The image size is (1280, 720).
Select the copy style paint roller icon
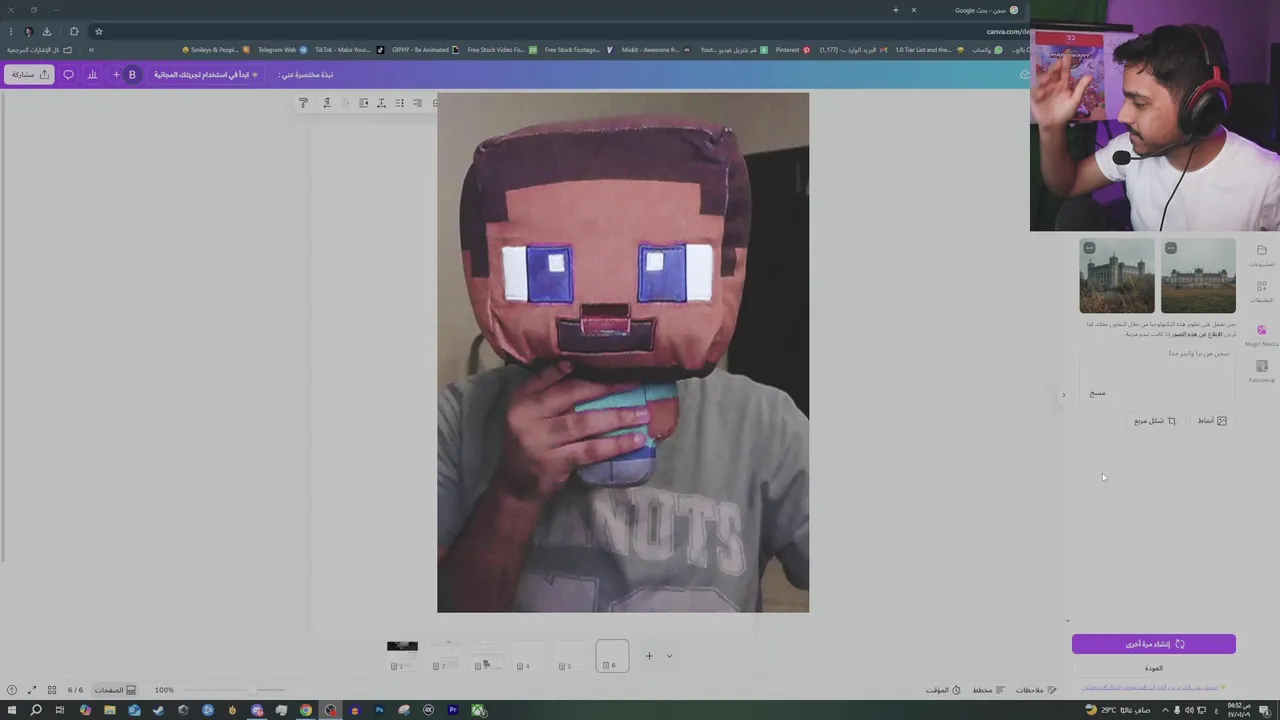pyautogui.click(x=303, y=103)
